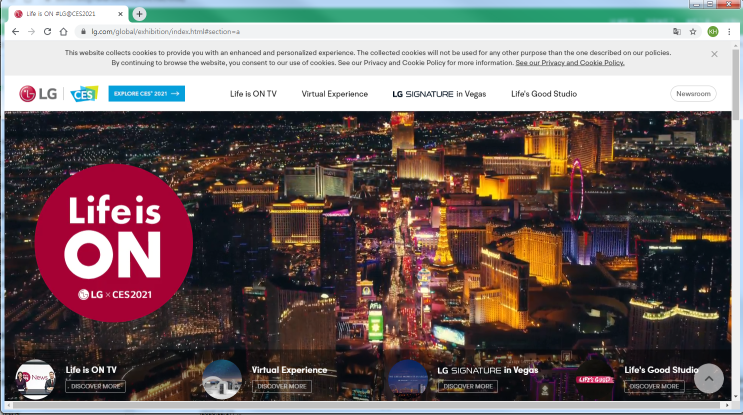Go back with the browser back arrow
The width and height of the screenshot is (743, 415).
point(15,31)
